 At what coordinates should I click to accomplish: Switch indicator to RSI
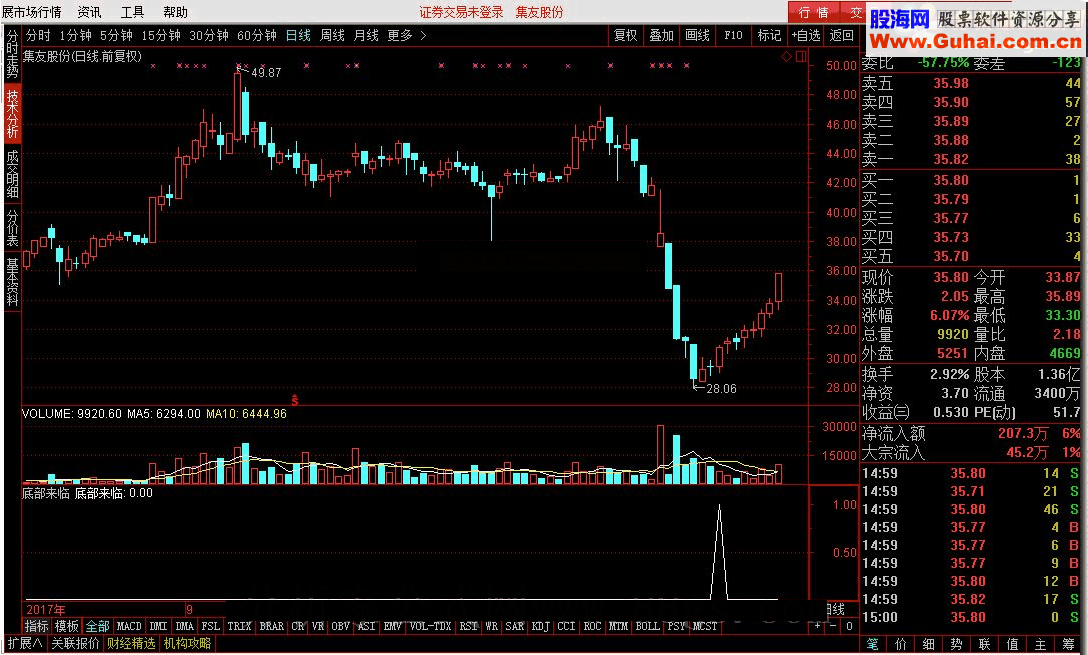tap(469, 626)
